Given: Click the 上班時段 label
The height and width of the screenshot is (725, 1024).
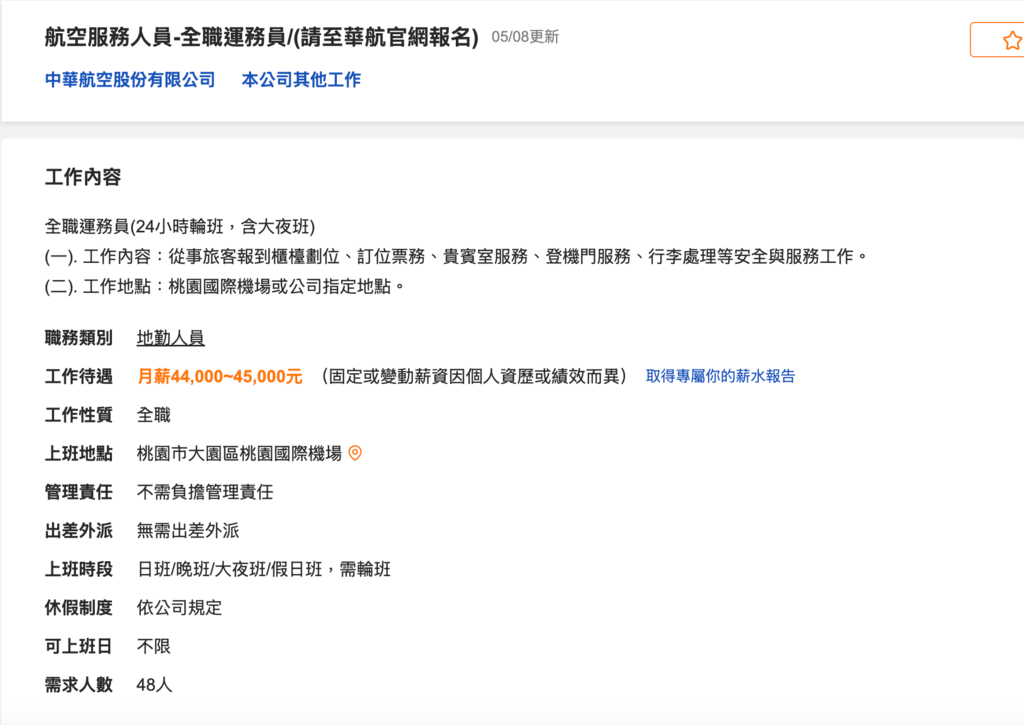Looking at the screenshot, I should pyautogui.click(x=78, y=569).
